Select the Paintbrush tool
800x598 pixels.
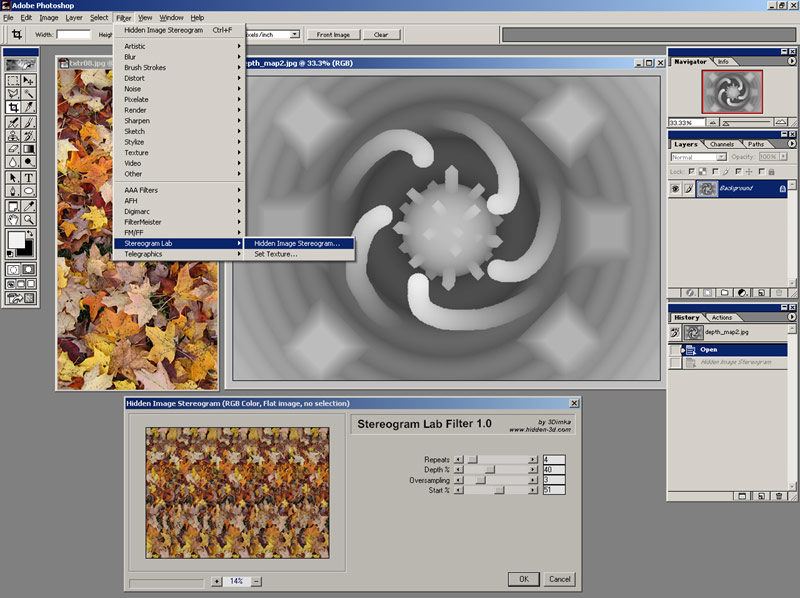[x=29, y=122]
